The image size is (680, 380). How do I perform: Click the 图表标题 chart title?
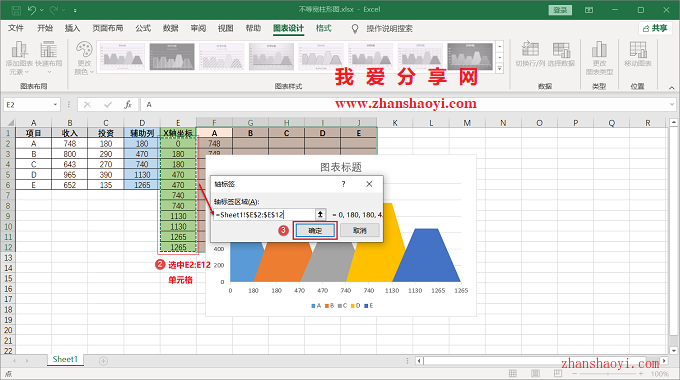point(341,167)
